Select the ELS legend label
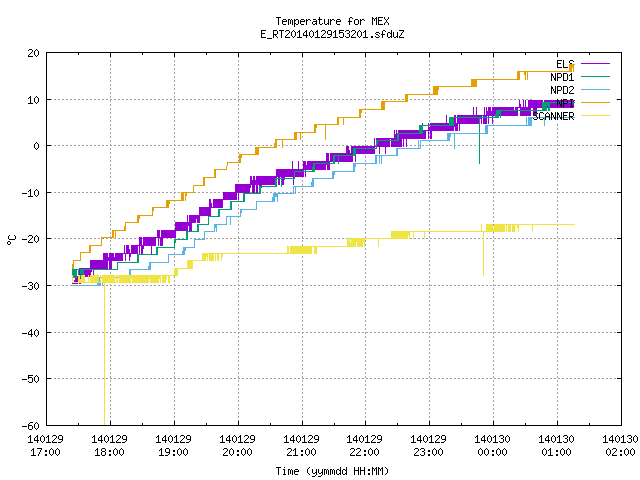640x480 pixels. click(565, 64)
